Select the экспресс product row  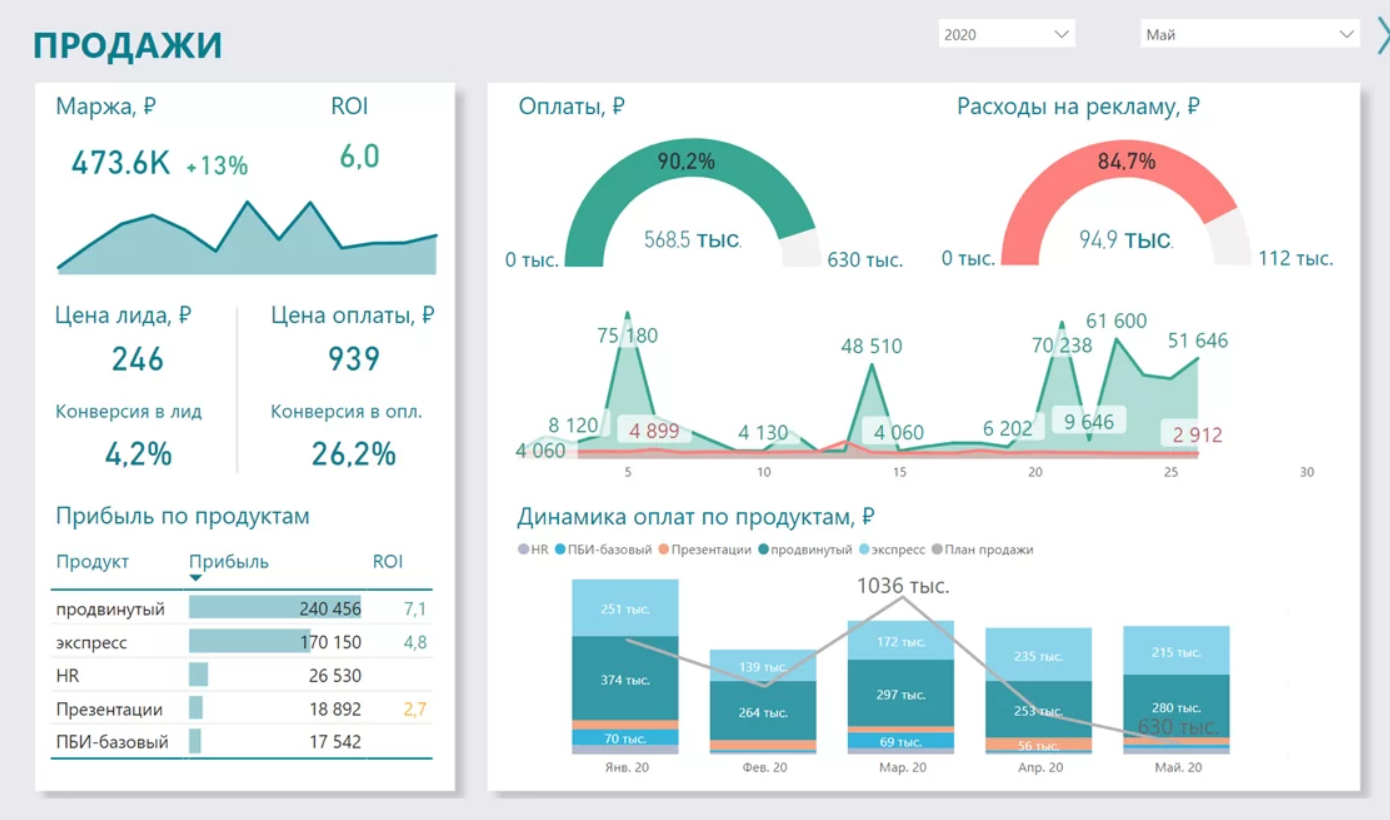point(242,642)
